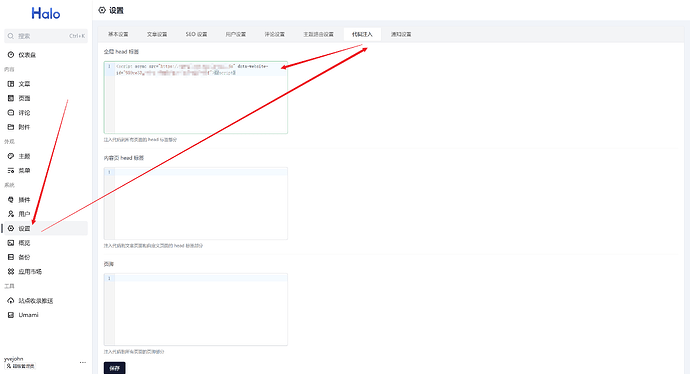Open the 评论 comments icon in sidebar
The height and width of the screenshot is (374, 690).
coord(11,113)
